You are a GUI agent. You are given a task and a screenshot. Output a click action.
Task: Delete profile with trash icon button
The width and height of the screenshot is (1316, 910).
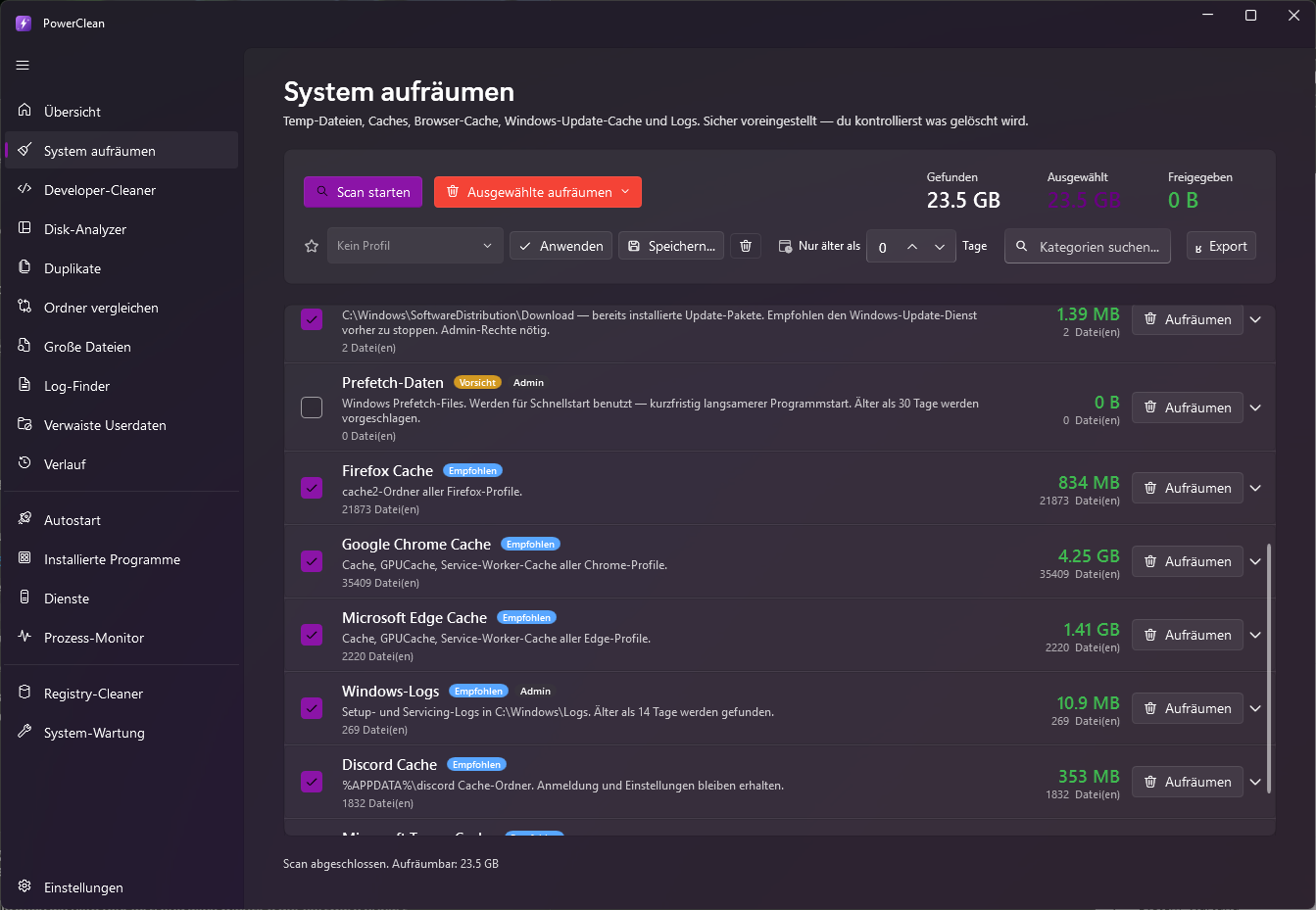click(x=746, y=246)
